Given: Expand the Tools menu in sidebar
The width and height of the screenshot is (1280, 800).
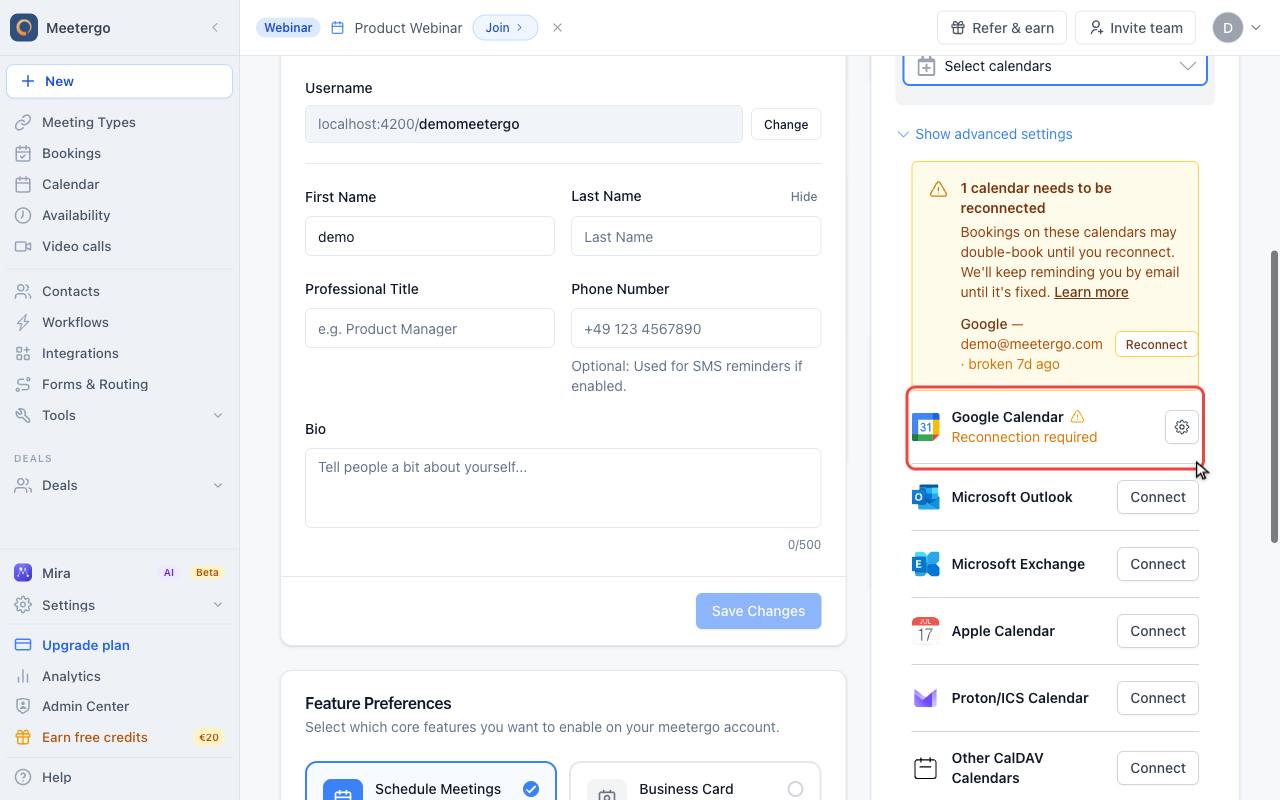Looking at the screenshot, I should click(120, 415).
